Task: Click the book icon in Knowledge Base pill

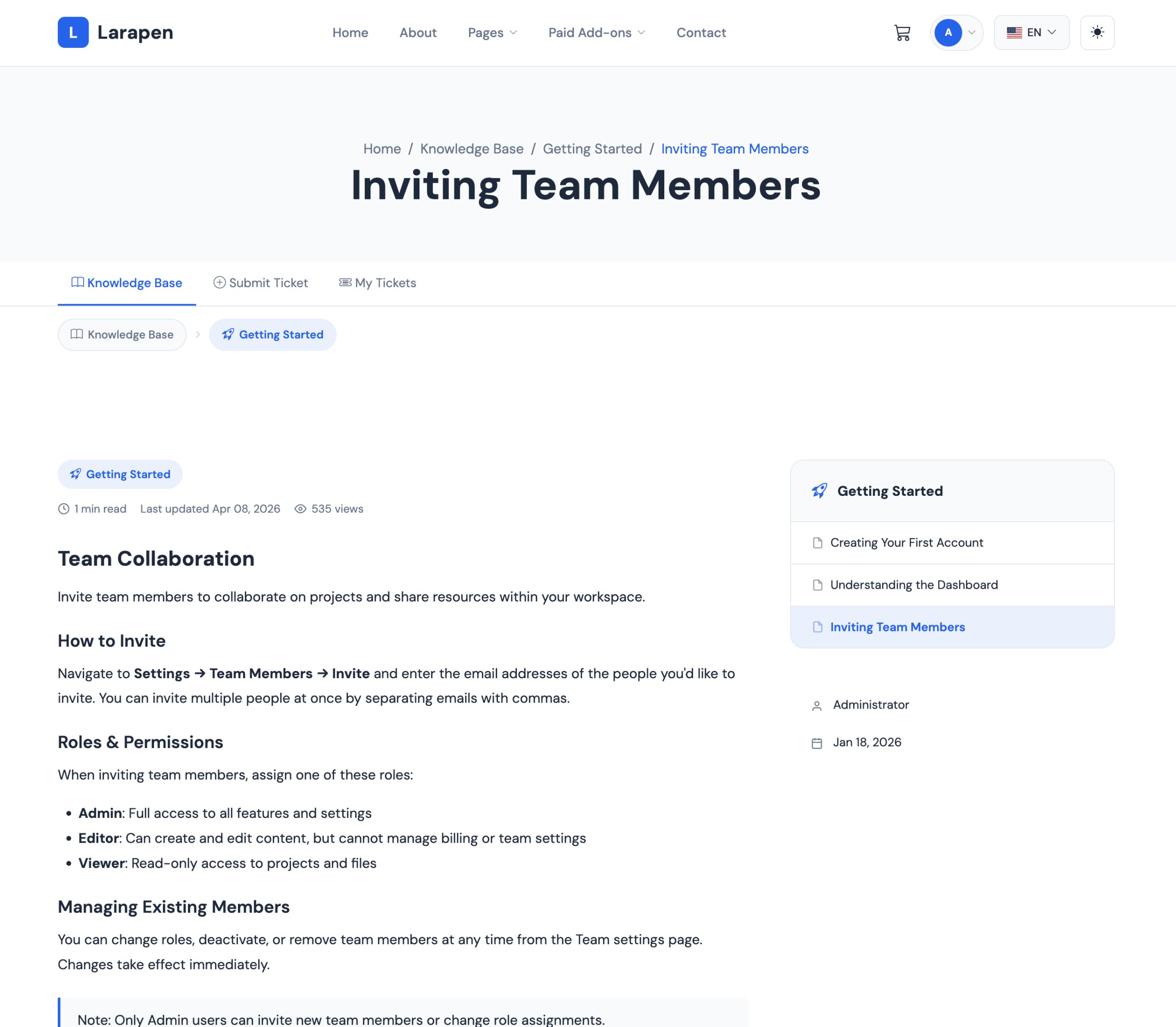Action: (x=77, y=334)
